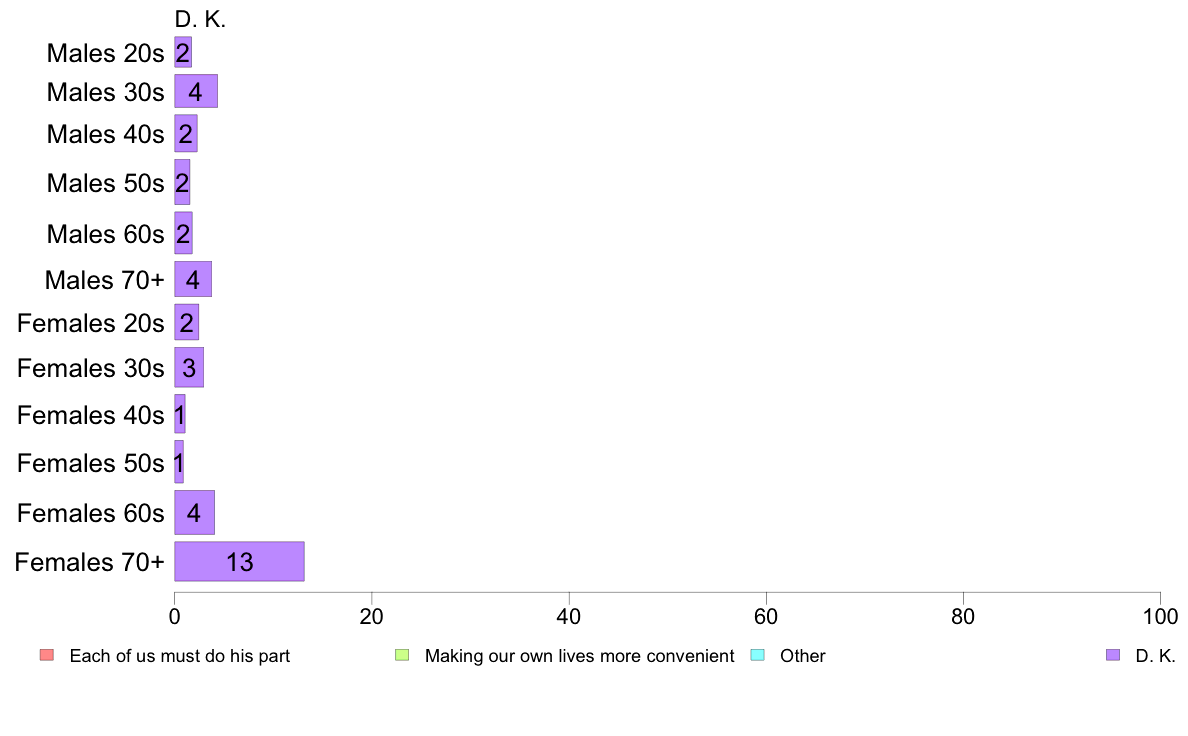Click the cyan 'Other' legend swatch
This screenshot has width=1188, height=736.
coord(758,655)
